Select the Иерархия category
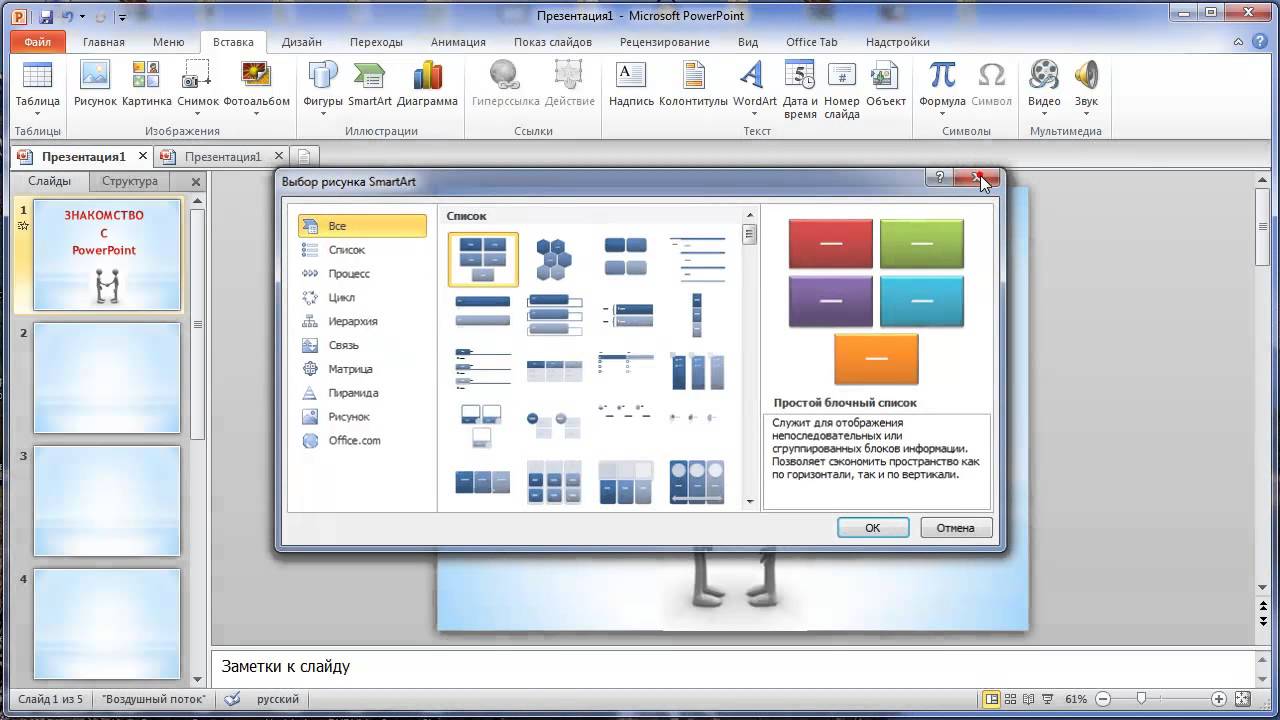Image resolution: width=1280 pixels, height=720 pixels. tap(362, 322)
